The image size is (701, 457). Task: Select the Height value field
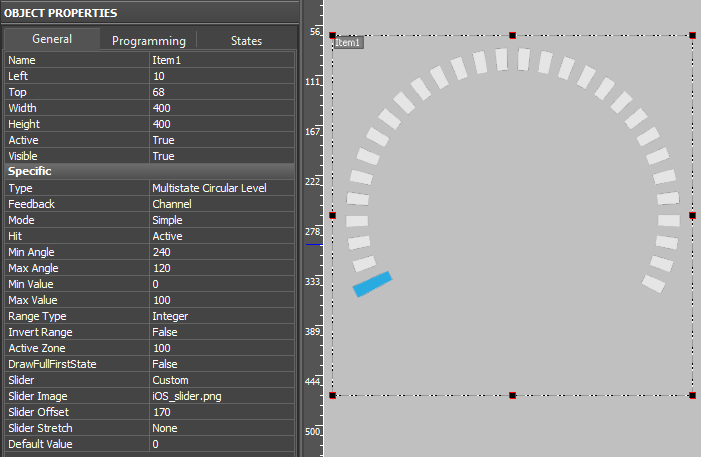coord(222,124)
